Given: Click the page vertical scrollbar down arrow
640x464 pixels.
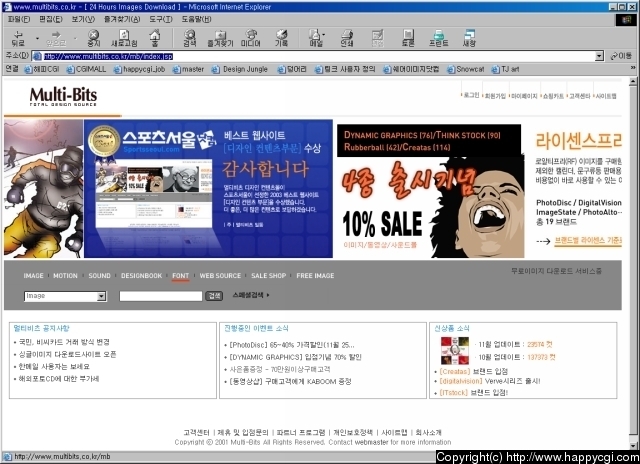Looking at the screenshot, I should pos(633,445).
